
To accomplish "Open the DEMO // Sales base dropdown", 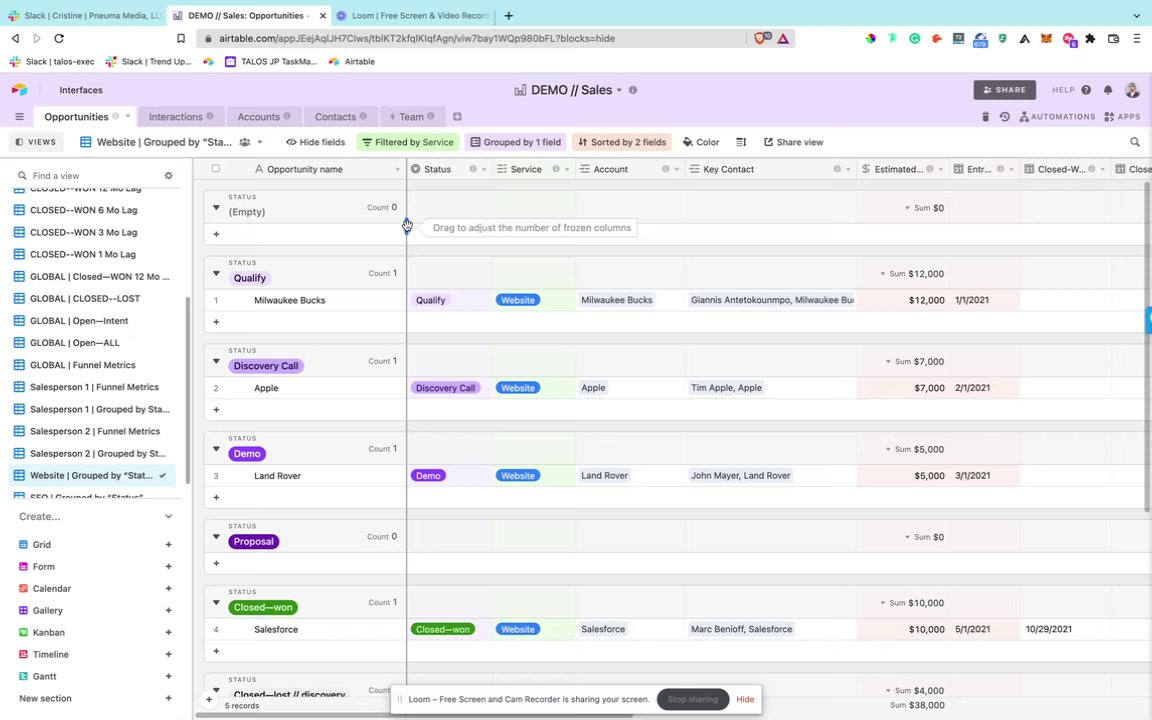I will pyautogui.click(x=619, y=90).
